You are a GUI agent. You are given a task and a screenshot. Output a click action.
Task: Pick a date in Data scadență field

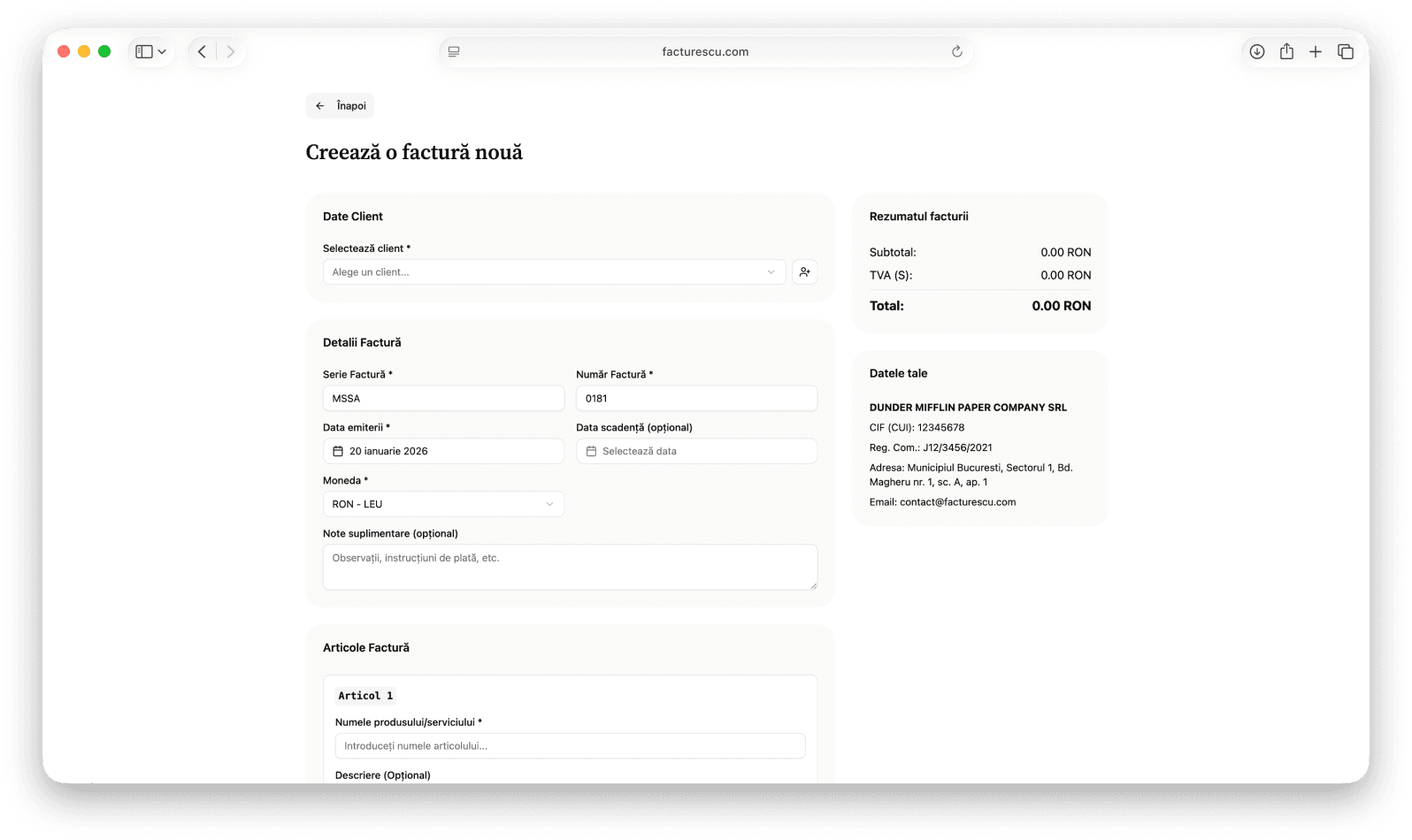click(696, 451)
